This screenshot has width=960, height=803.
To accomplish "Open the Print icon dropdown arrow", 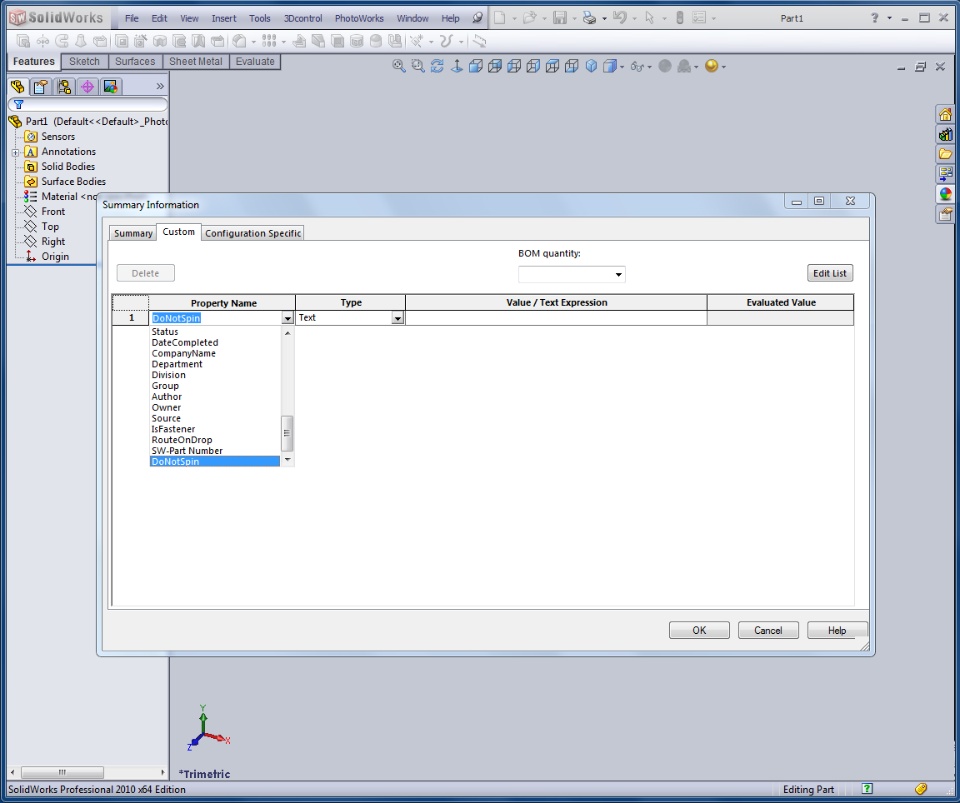I will (x=604, y=19).
